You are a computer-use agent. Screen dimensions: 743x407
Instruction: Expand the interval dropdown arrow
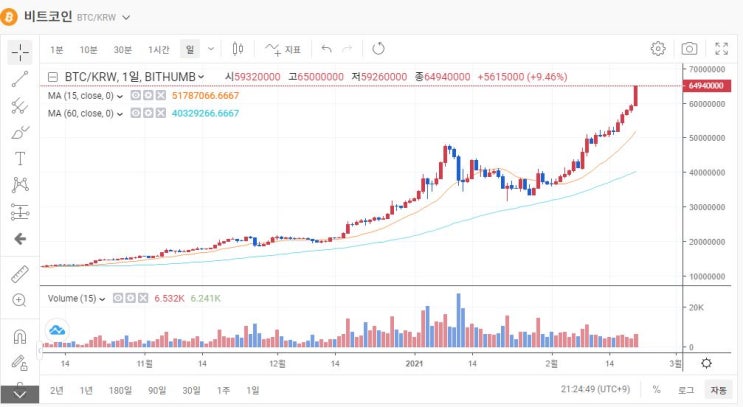211,49
